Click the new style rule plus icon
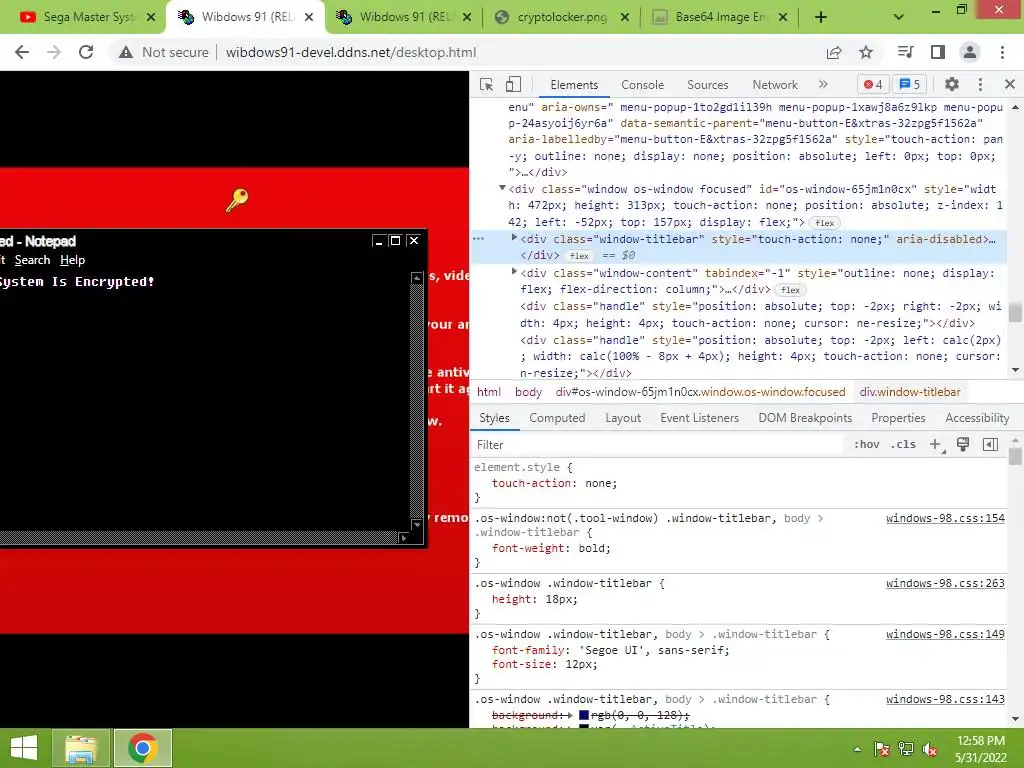Viewport: 1024px width, 768px height. point(936,445)
